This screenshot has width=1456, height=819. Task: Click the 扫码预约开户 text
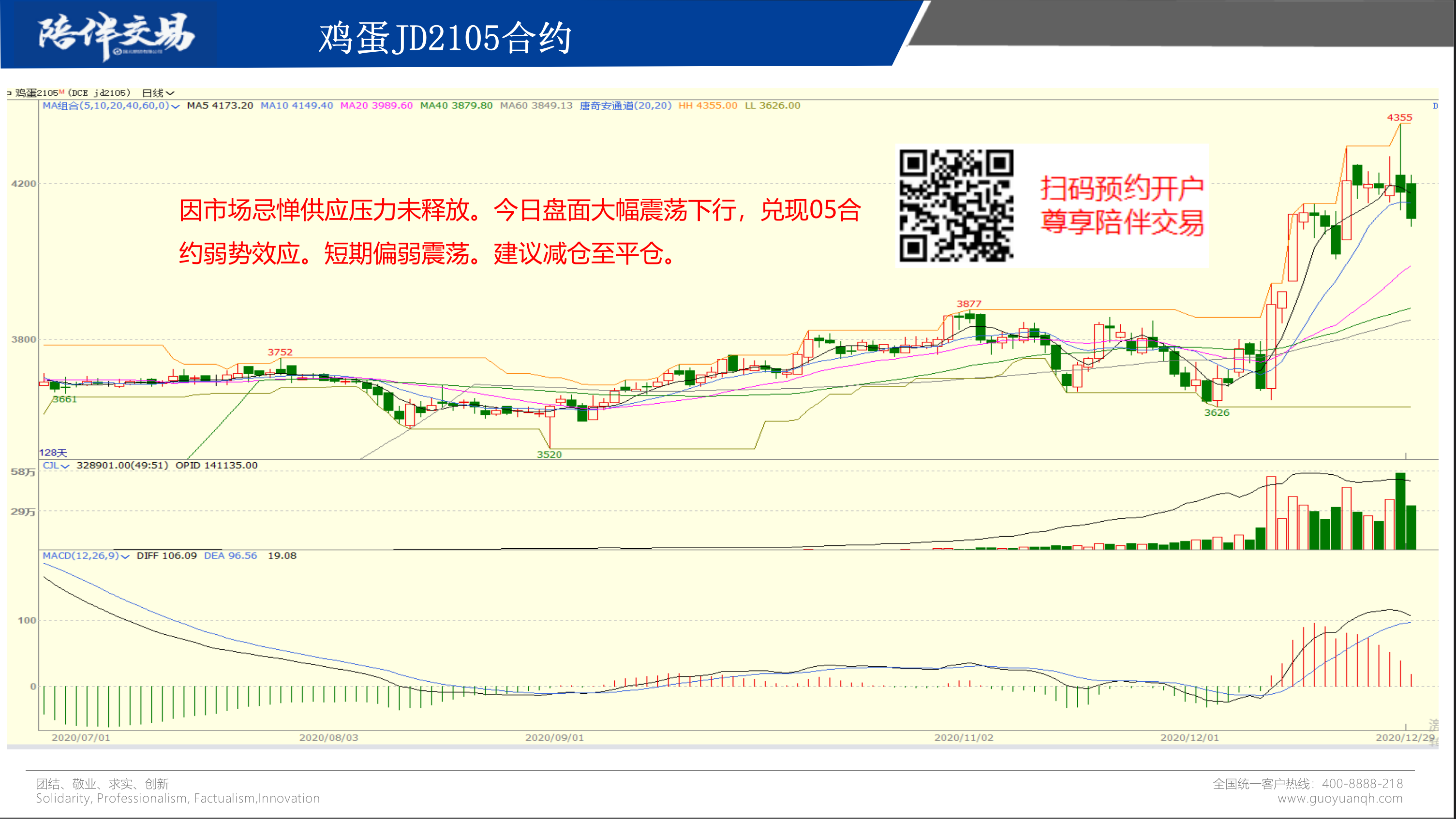(1122, 188)
